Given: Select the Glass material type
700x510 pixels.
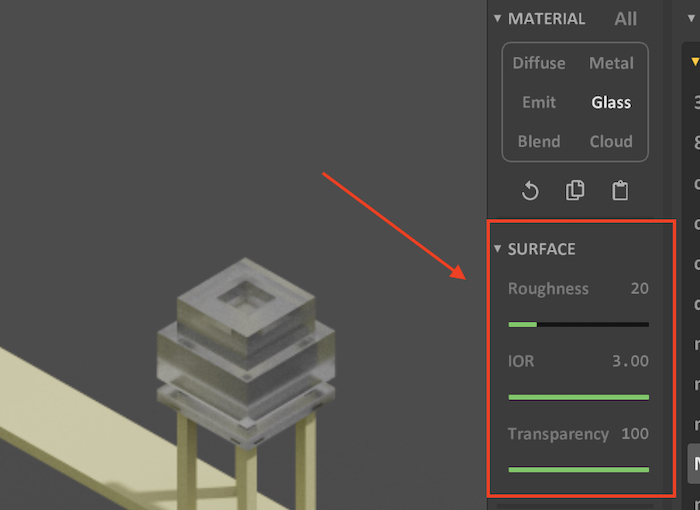Looking at the screenshot, I should pyautogui.click(x=611, y=102).
